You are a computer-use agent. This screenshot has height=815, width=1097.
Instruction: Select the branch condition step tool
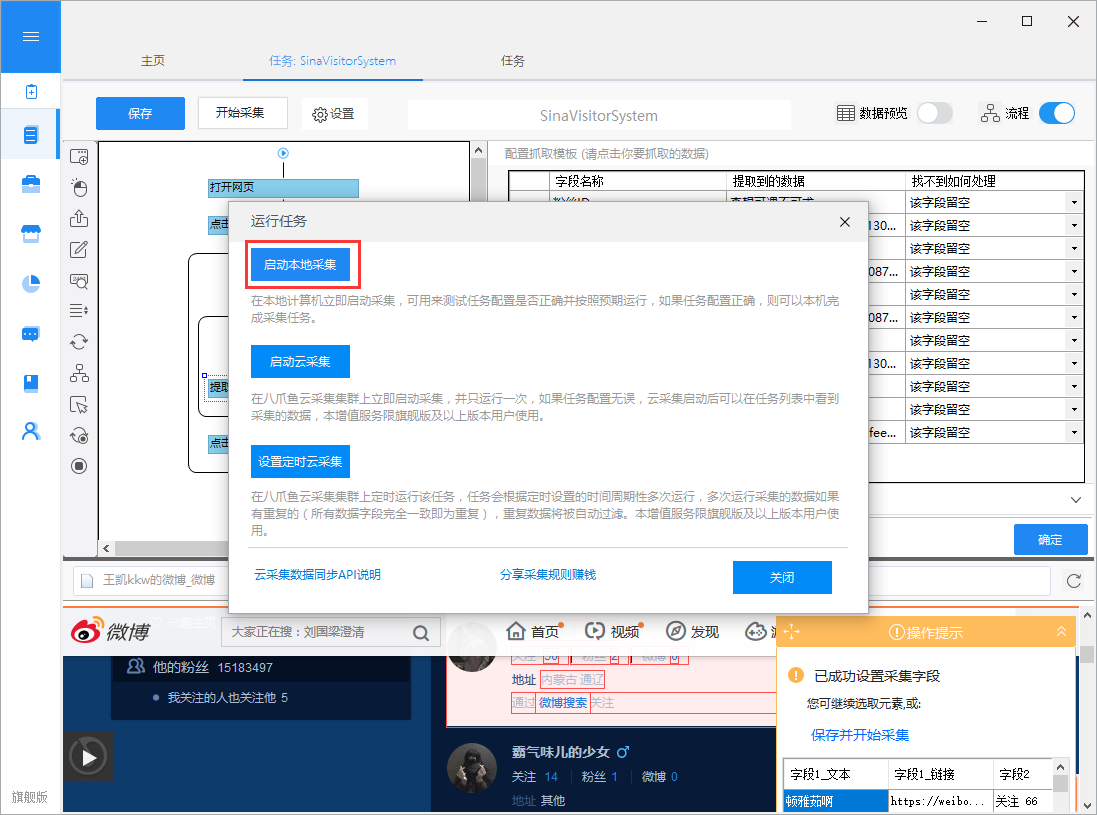[x=79, y=373]
